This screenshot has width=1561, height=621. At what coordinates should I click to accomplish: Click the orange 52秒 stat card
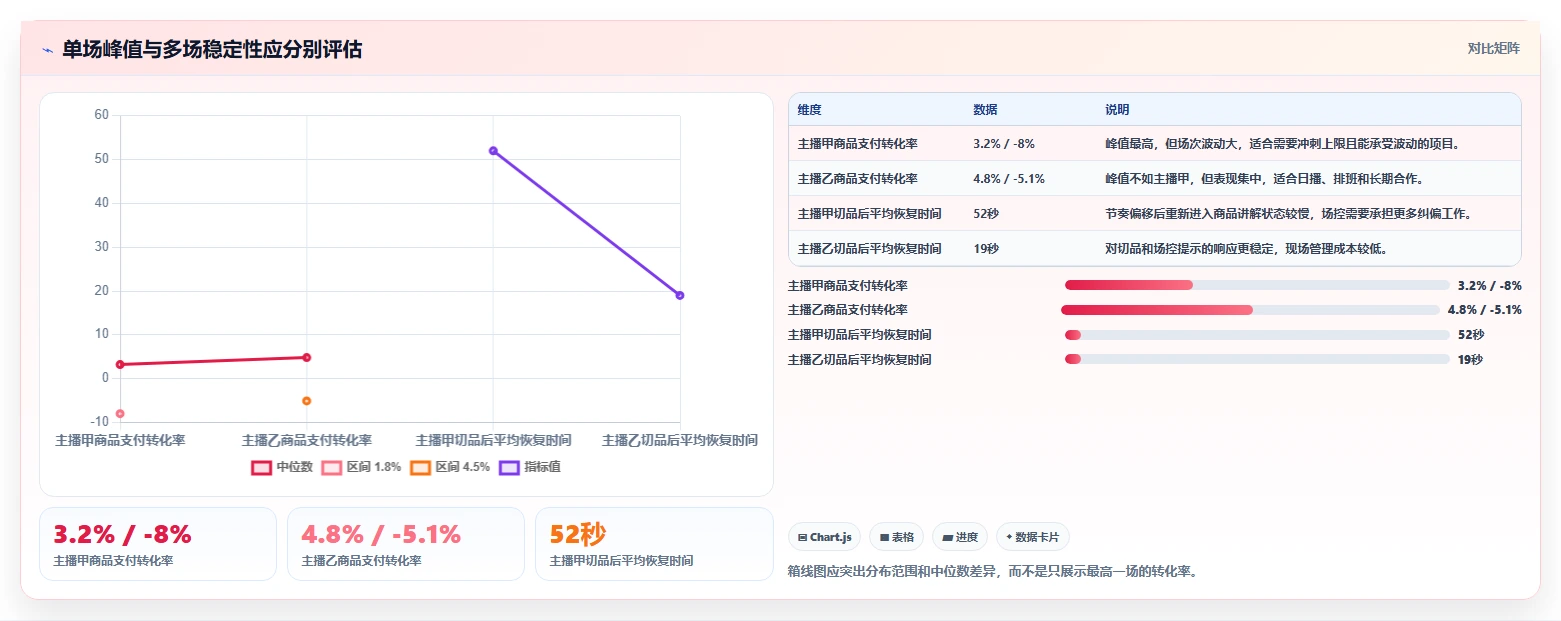point(654,544)
